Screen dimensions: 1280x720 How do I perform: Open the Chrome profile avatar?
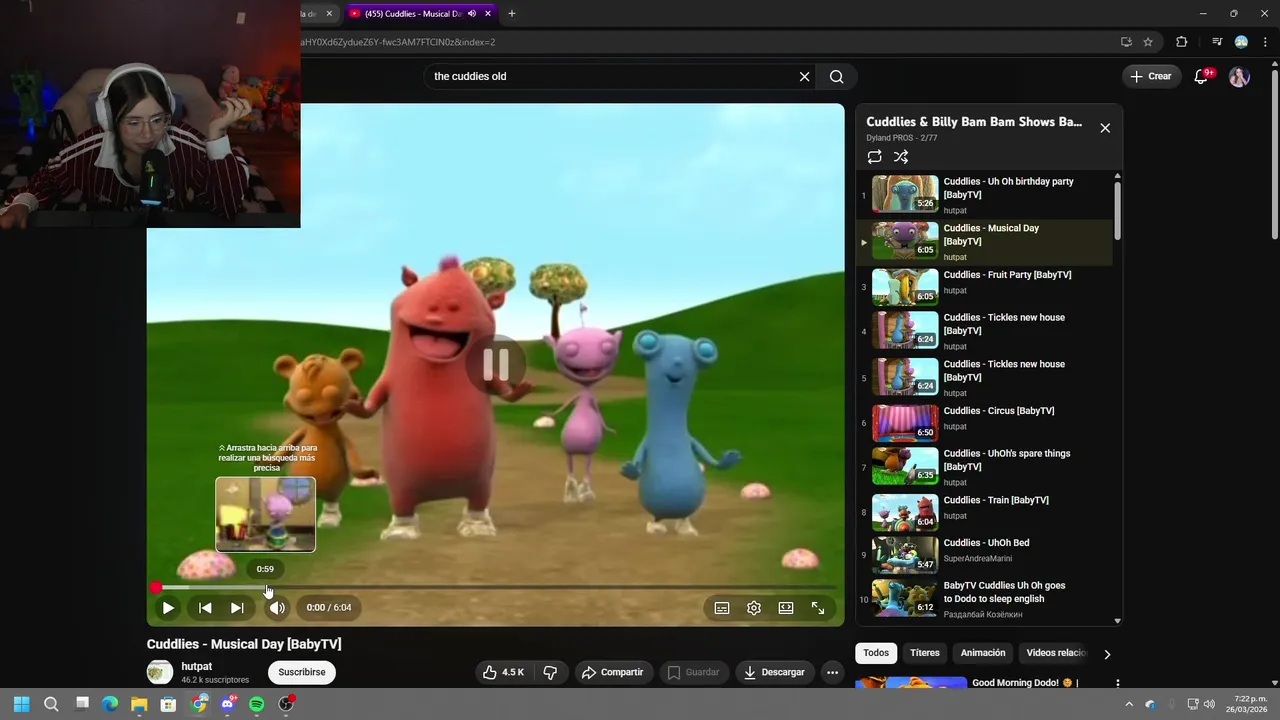pyautogui.click(x=1241, y=42)
